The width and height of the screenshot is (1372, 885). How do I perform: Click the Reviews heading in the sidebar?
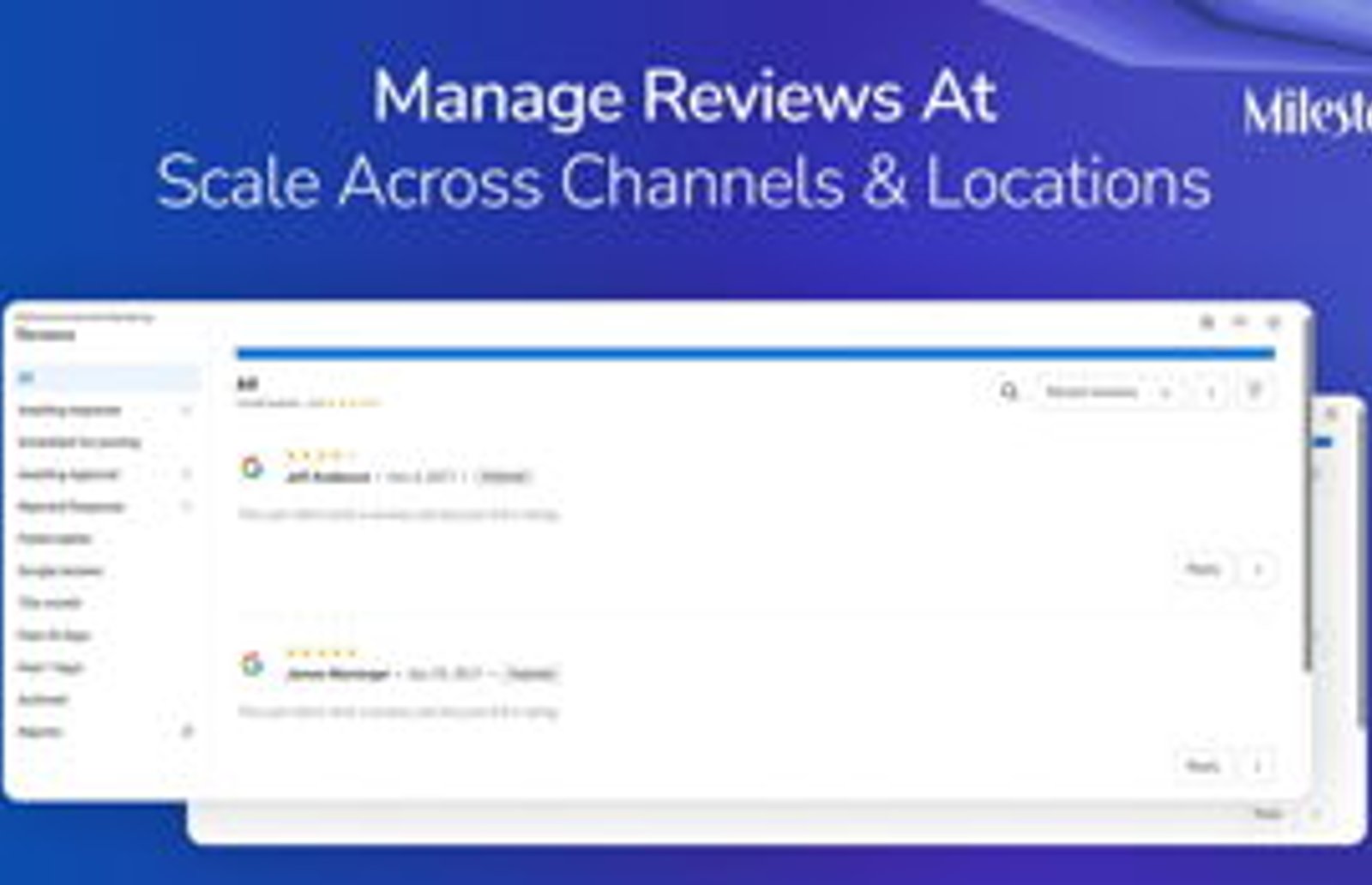45,334
